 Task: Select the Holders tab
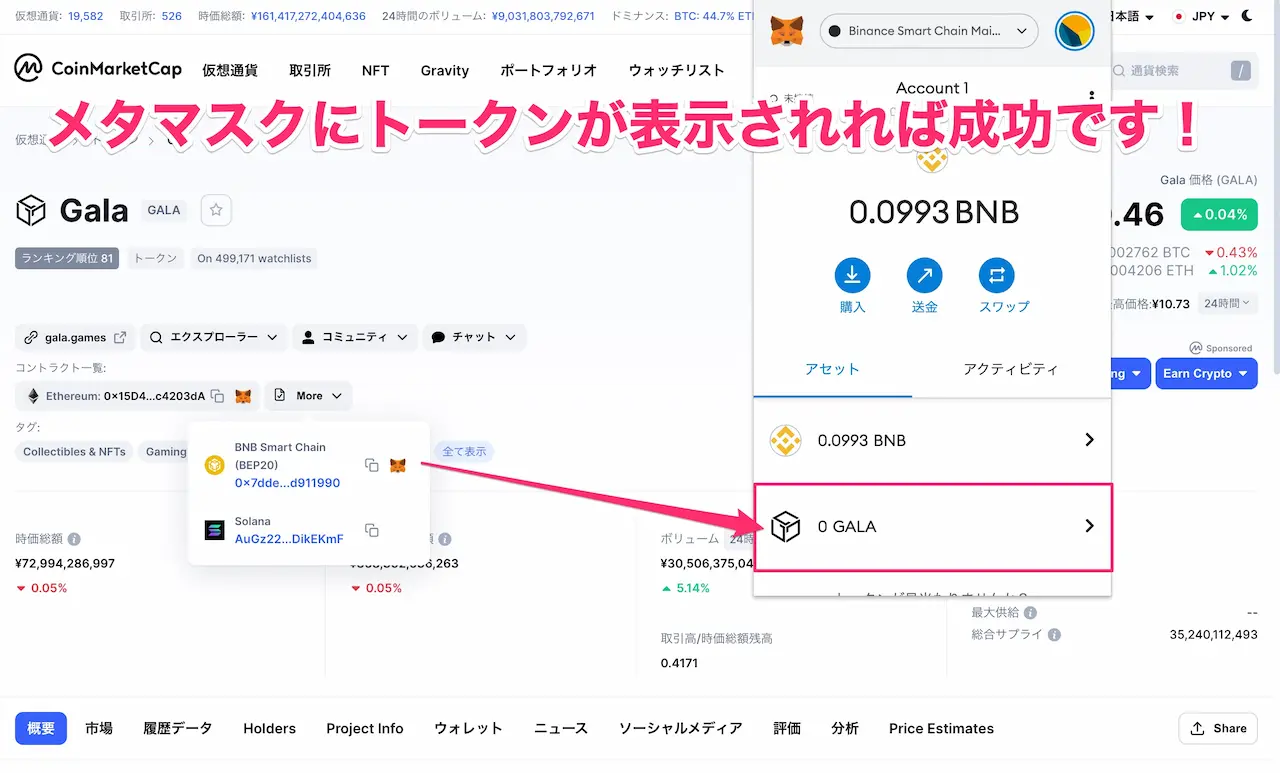(270, 728)
